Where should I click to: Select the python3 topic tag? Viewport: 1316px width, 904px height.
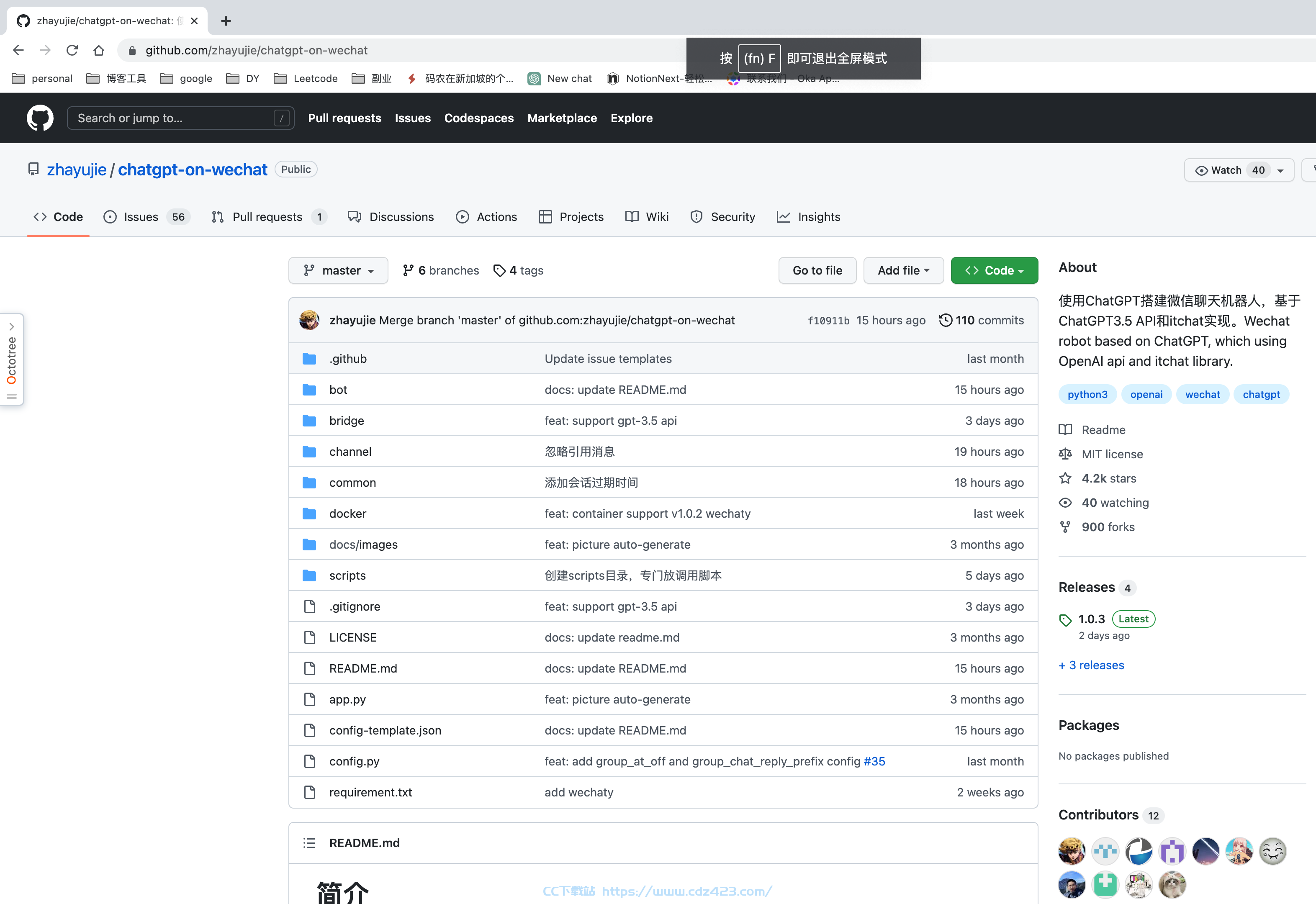tap(1087, 394)
